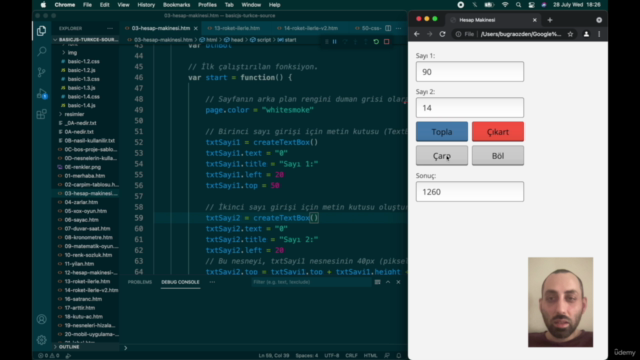Change the HTML language mode in the status bar
Viewport: 640px width, 360px height.
(370, 356)
